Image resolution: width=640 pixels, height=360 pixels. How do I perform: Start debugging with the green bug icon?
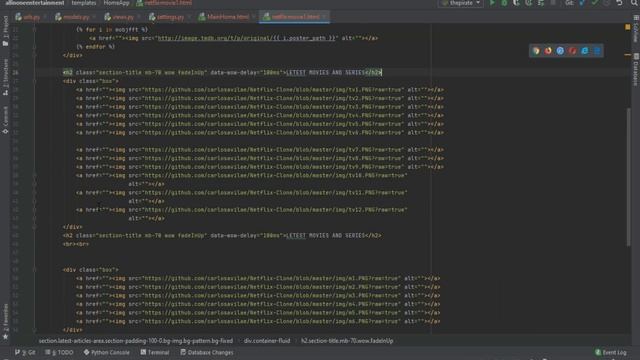click(504, 3)
